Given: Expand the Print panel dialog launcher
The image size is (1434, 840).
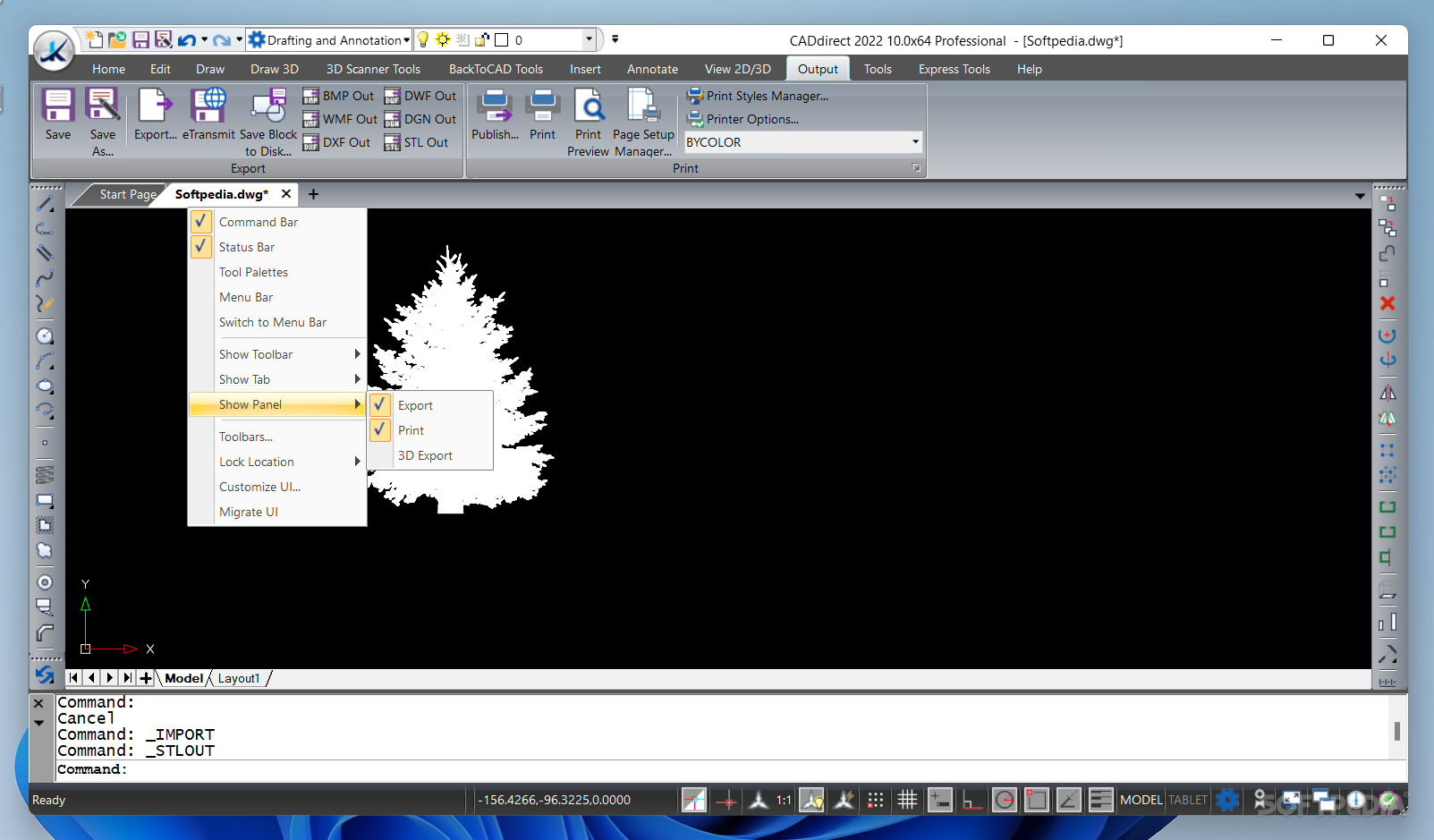Looking at the screenshot, I should 916,168.
